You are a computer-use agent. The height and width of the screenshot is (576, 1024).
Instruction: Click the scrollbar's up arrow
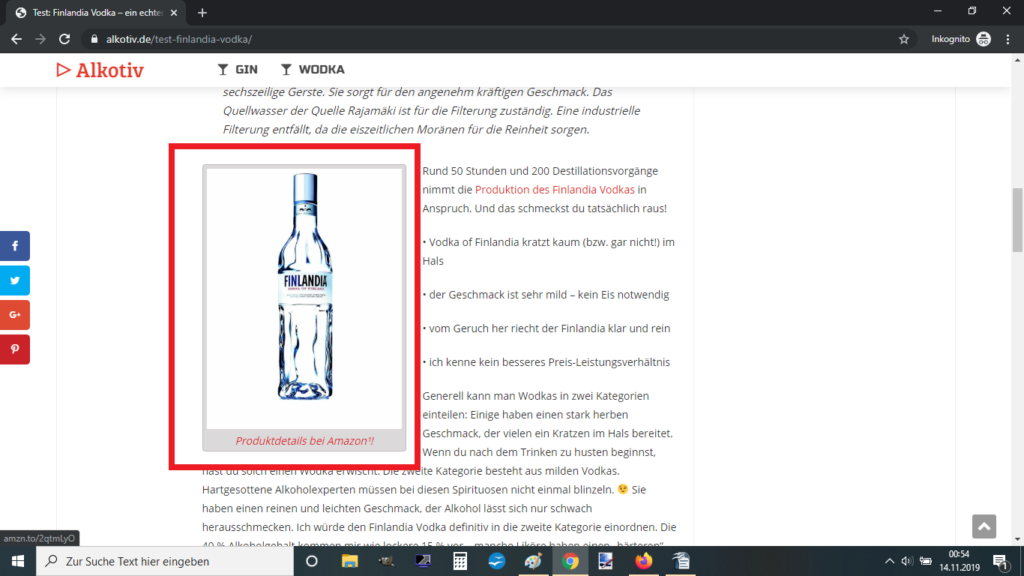[1017, 60]
